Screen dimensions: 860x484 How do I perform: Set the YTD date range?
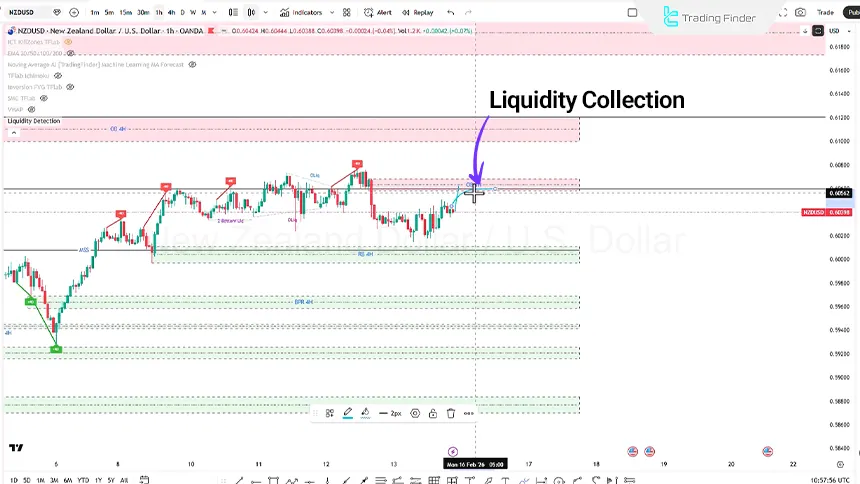(83, 480)
